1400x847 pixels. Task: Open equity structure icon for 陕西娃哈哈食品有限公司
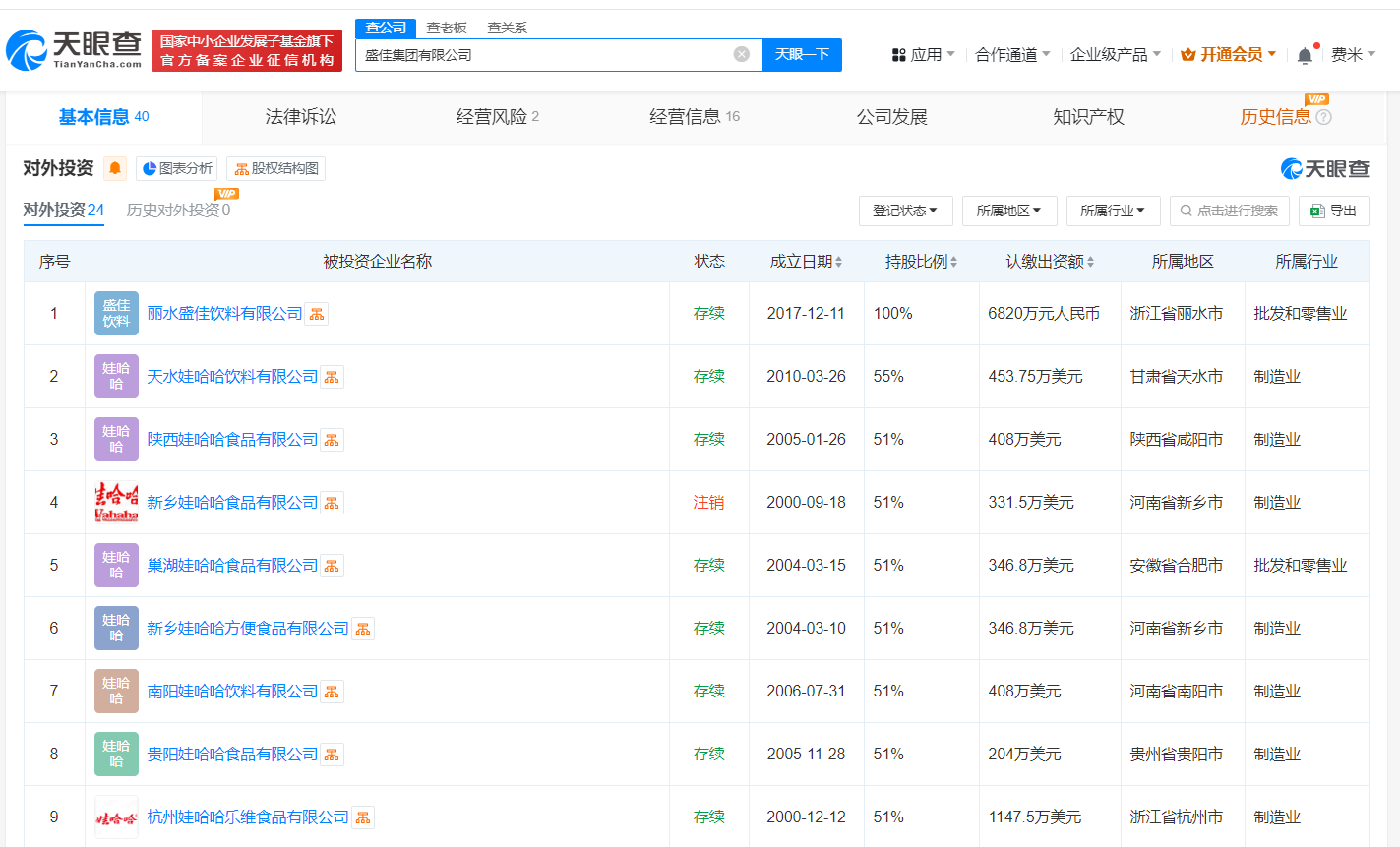point(332,440)
